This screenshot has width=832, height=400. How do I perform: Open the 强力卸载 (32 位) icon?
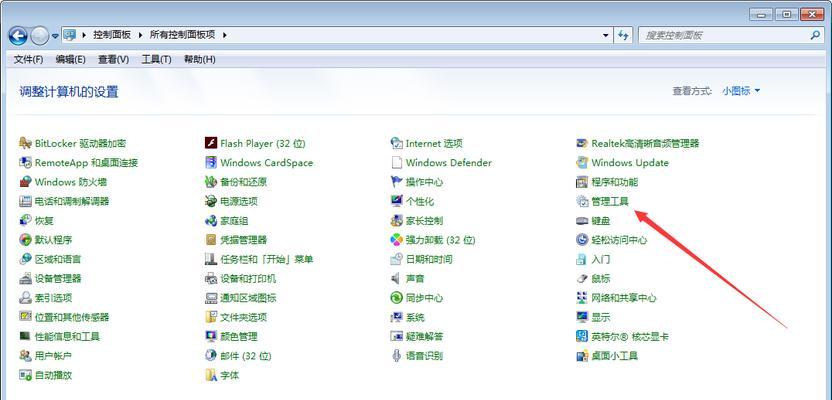[396, 240]
